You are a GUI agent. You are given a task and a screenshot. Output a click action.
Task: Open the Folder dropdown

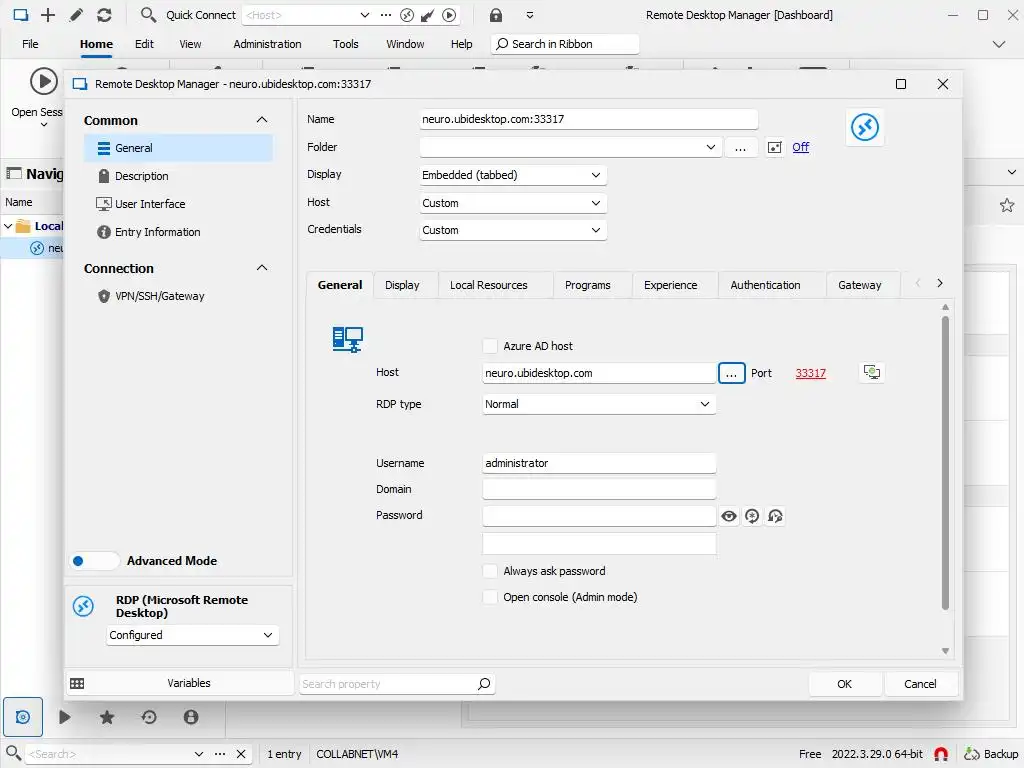click(711, 147)
